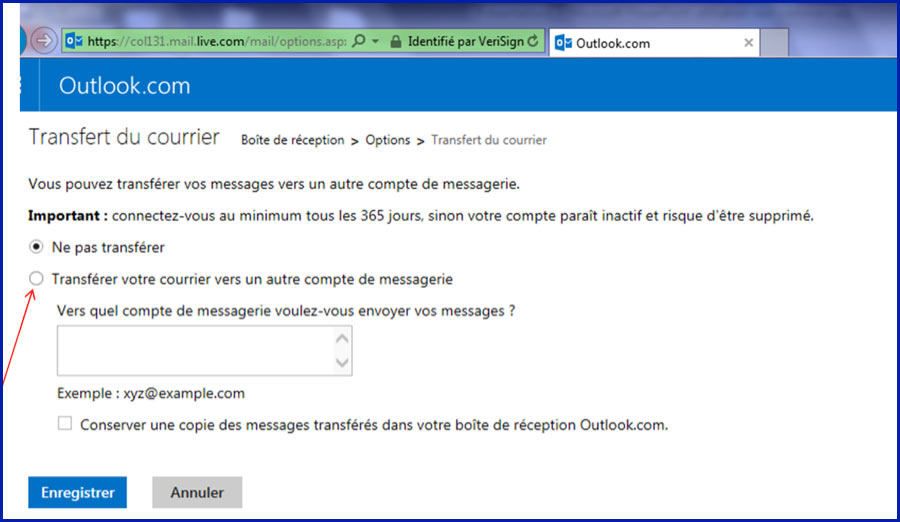
Task: Click the padlock security icon
Action: (396, 42)
